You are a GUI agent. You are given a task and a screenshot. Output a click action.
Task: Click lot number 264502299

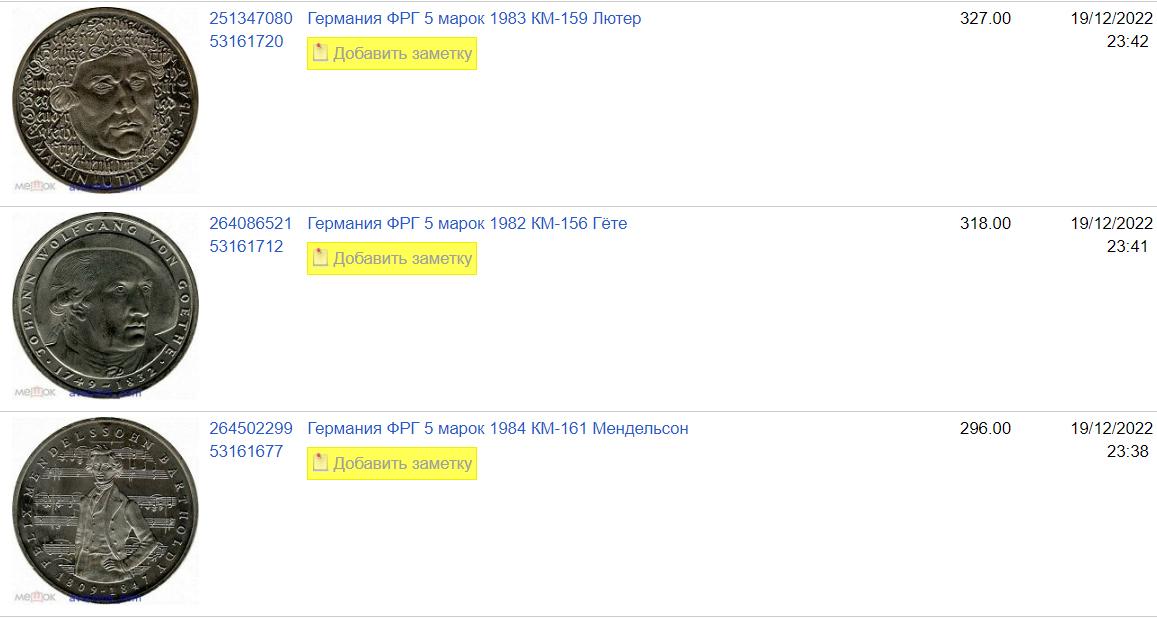coord(251,429)
